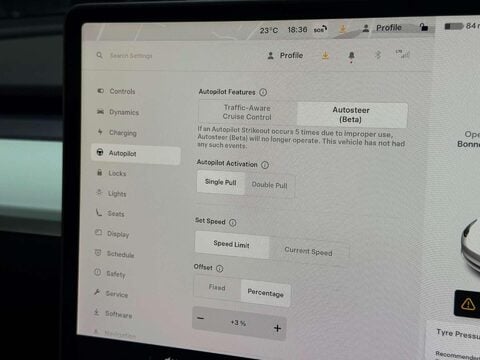Select Traffic-Aware Cruise Control option

[247, 112]
